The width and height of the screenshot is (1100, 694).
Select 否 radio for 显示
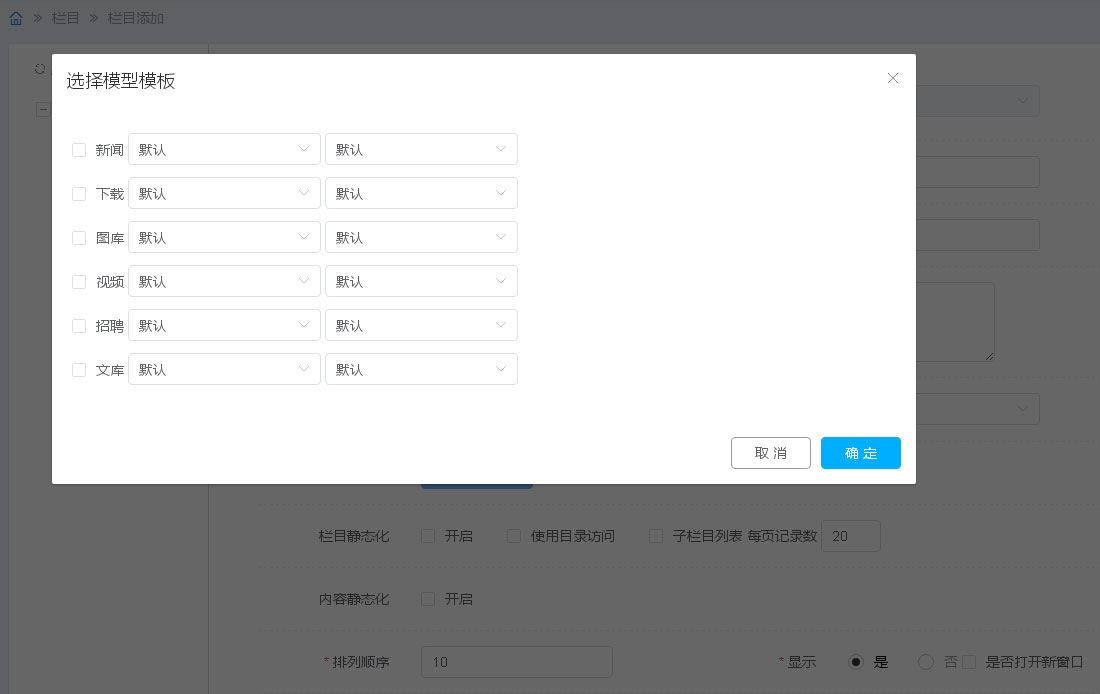[x=926, y=662]
